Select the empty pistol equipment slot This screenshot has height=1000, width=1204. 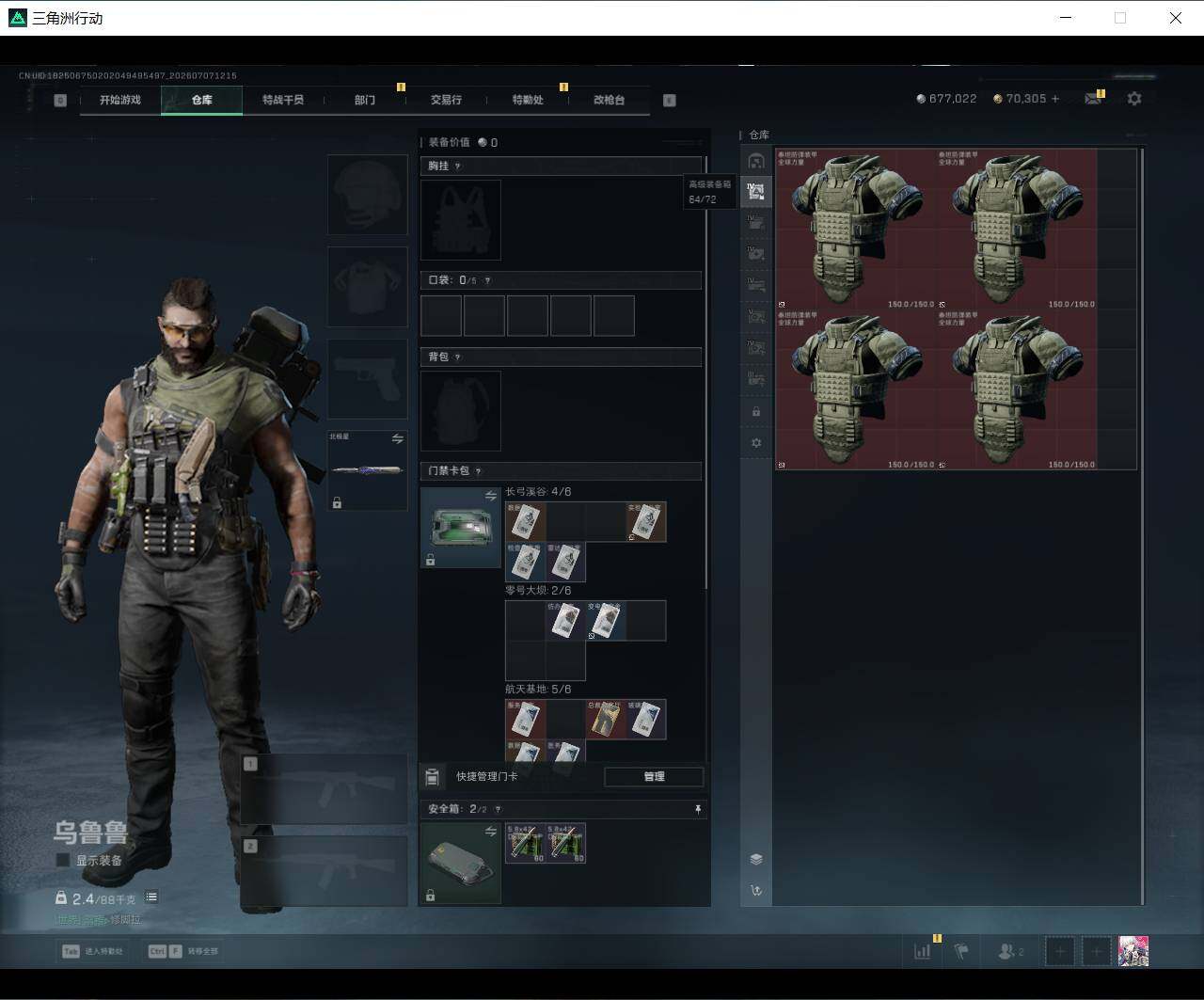click(367, 379)
